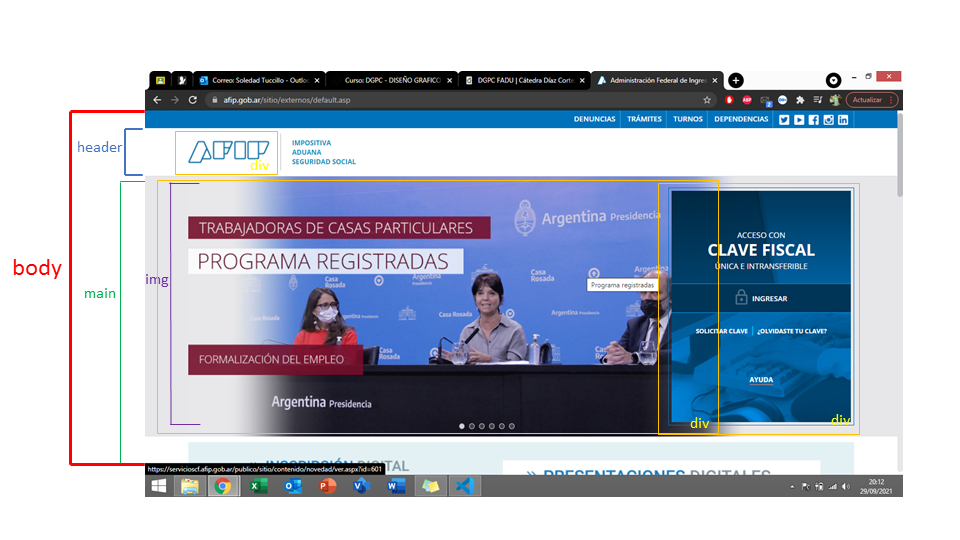This screenshot has width=960, height=540.
Task: Launch Visual Studio Code from the taskbar
Action: 463,486
